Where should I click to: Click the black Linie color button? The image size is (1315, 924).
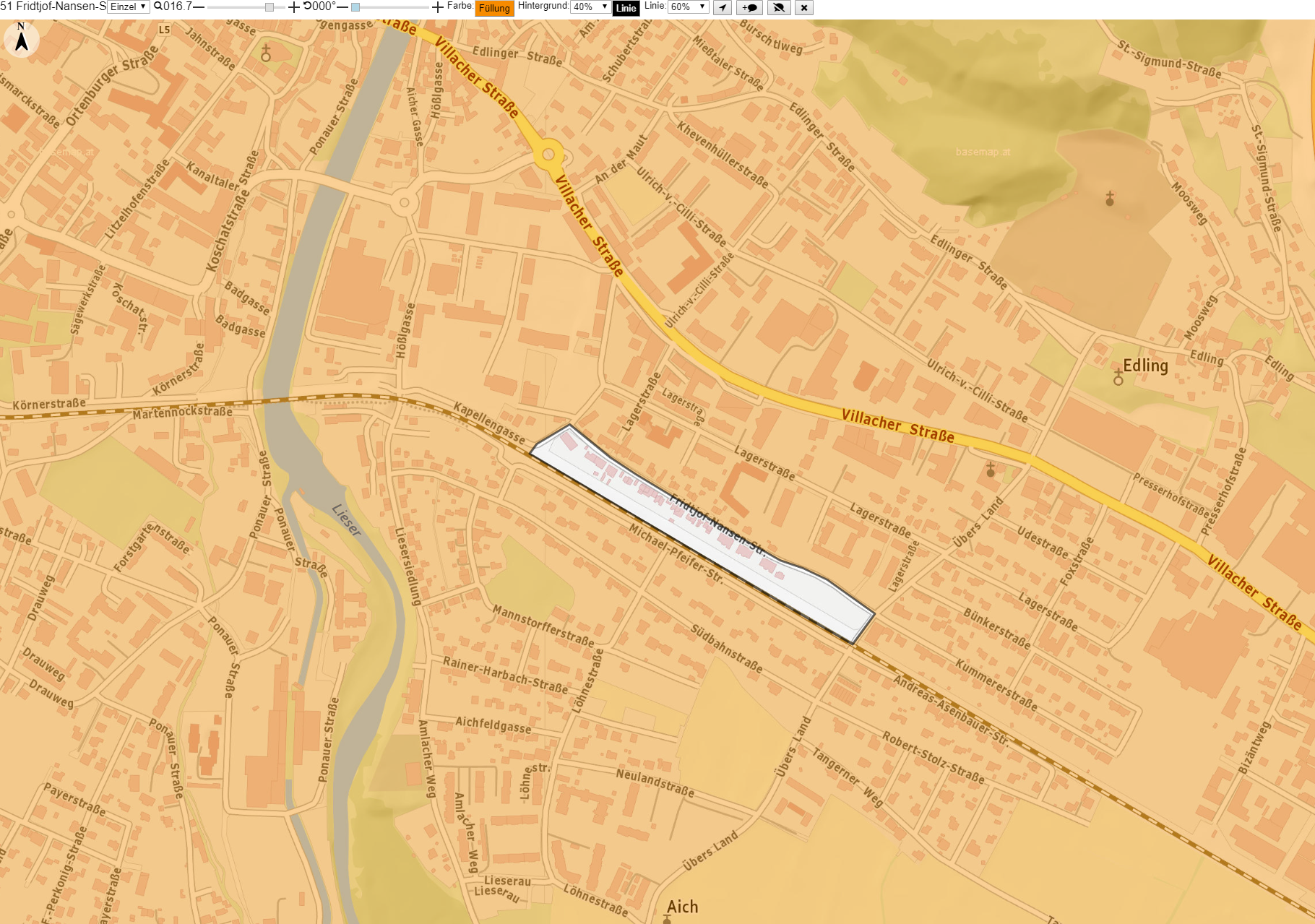[x=626, y=8]
